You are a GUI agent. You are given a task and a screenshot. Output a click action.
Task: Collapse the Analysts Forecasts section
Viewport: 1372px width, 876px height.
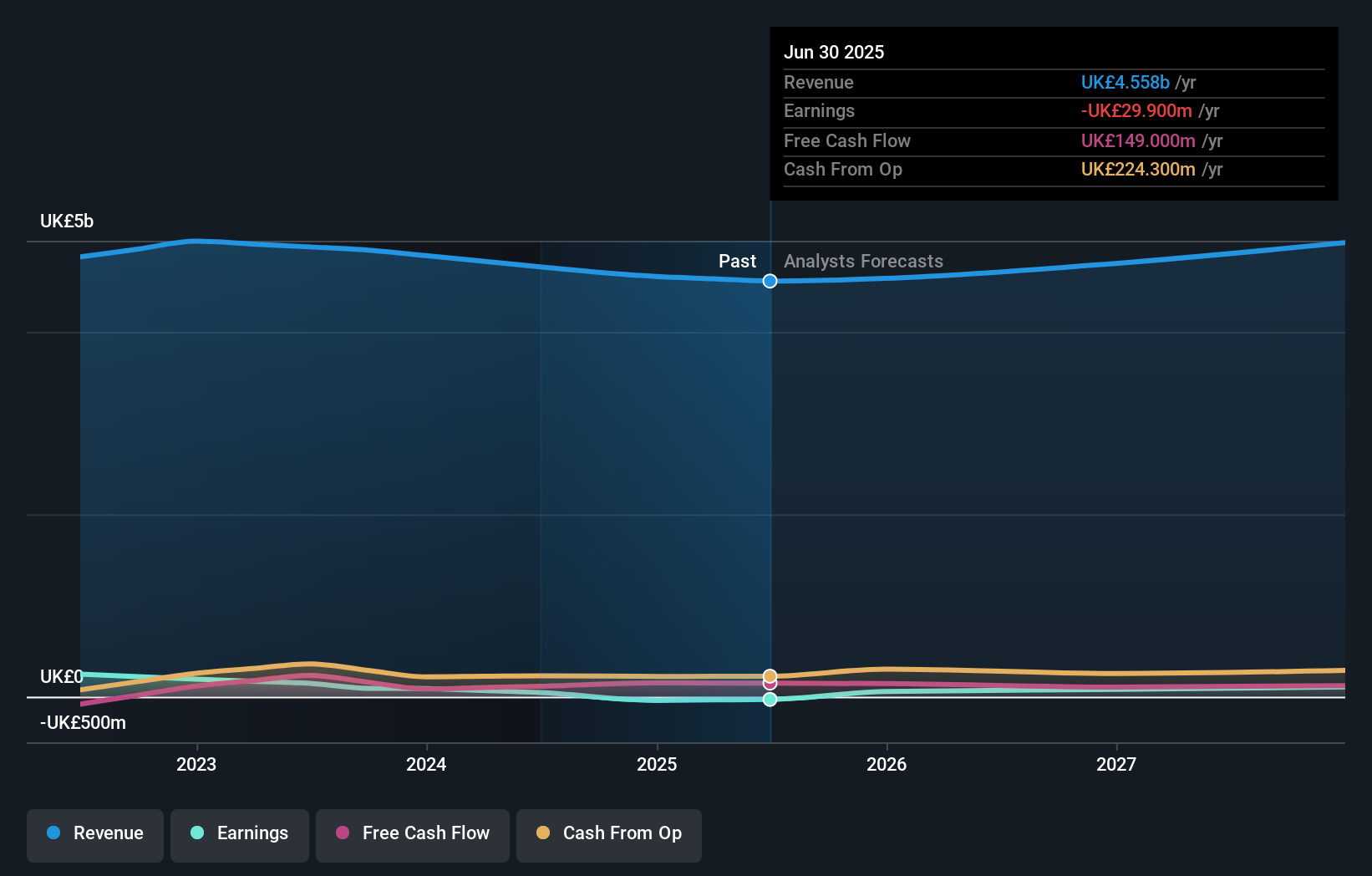coord(863,261)
